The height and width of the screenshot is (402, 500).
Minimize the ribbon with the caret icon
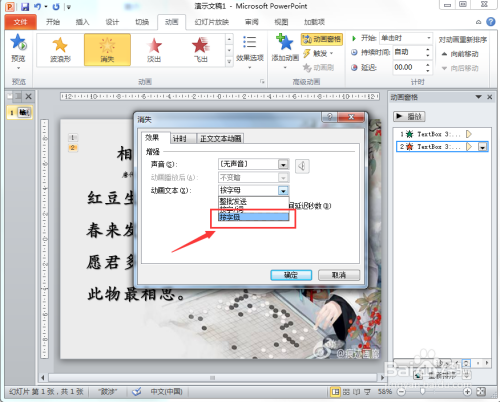click(x=478, y=22)
